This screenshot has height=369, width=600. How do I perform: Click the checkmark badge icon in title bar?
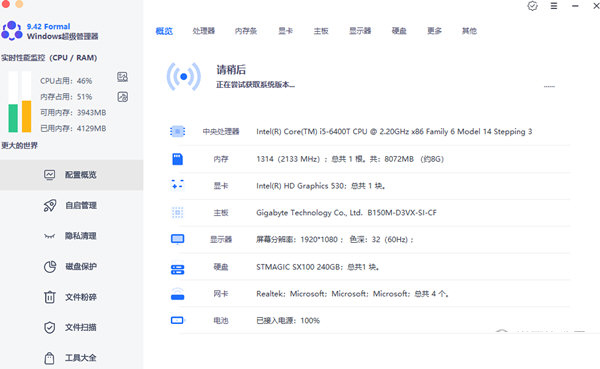pos(533,6)
